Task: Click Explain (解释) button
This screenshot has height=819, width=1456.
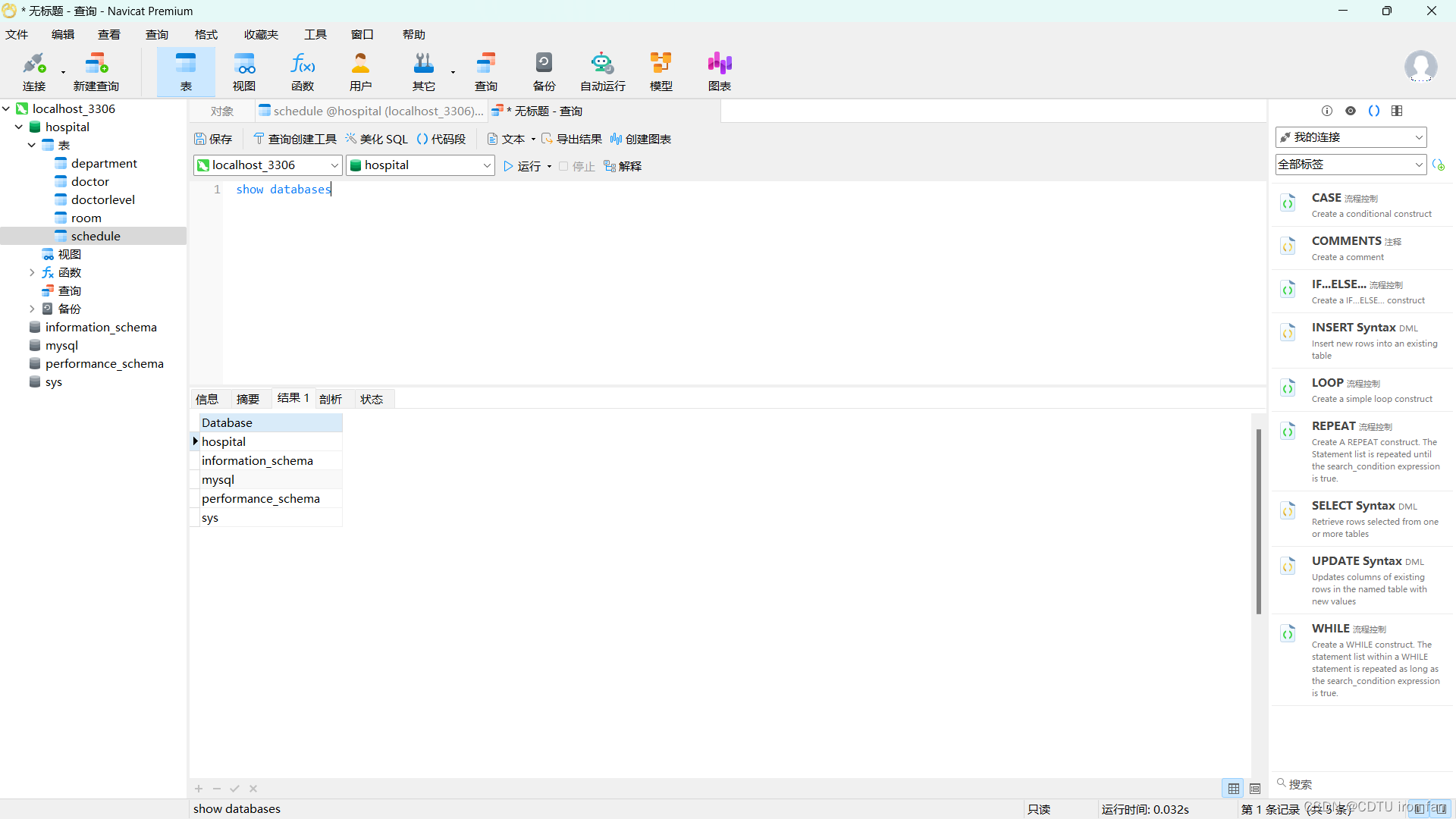Action: pyautogui.click(x=623, y=166)
